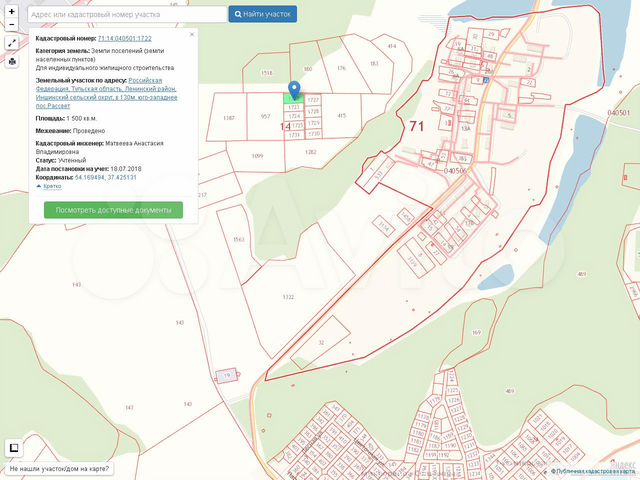640x480 pixels.
Task: Select parcel 1731 on the map
Action: [x=294, y=135]
